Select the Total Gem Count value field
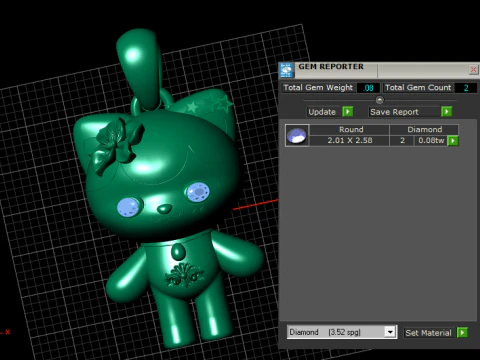Viewport: 480px width, 360px height. [466, 88]
